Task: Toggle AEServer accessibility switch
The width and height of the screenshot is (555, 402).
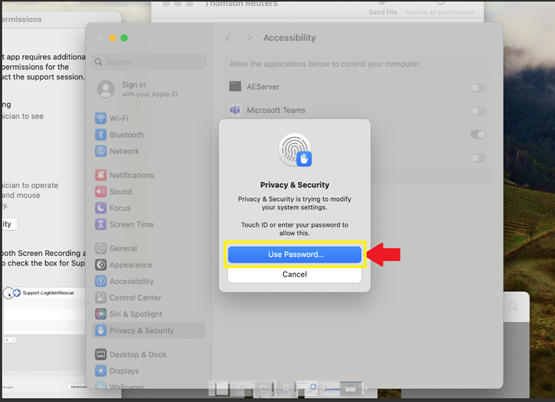Action: pyautogui.click(x=478, y=87)
